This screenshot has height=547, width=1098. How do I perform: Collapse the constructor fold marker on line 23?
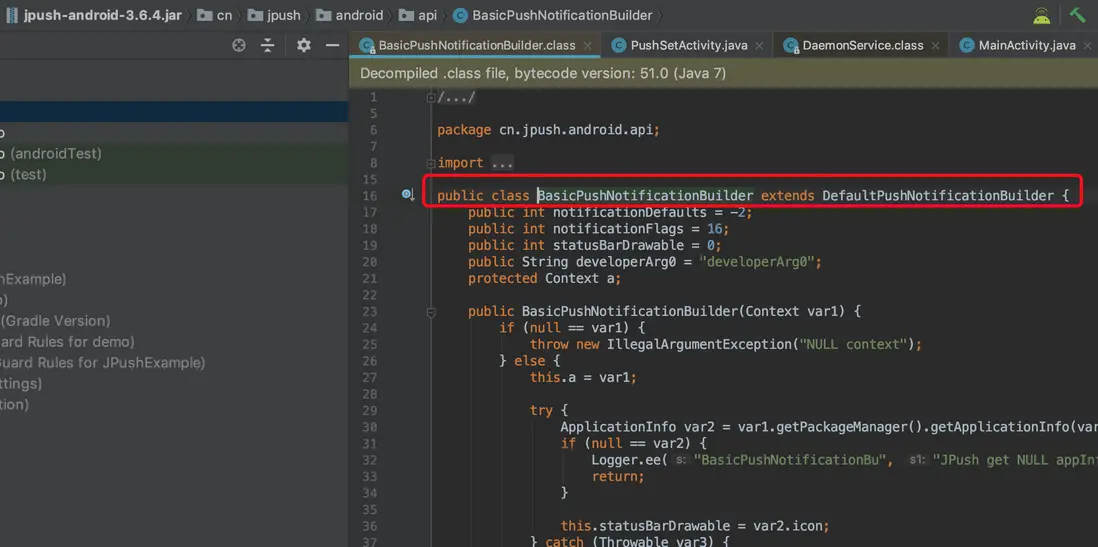click(x=431, y=312)
